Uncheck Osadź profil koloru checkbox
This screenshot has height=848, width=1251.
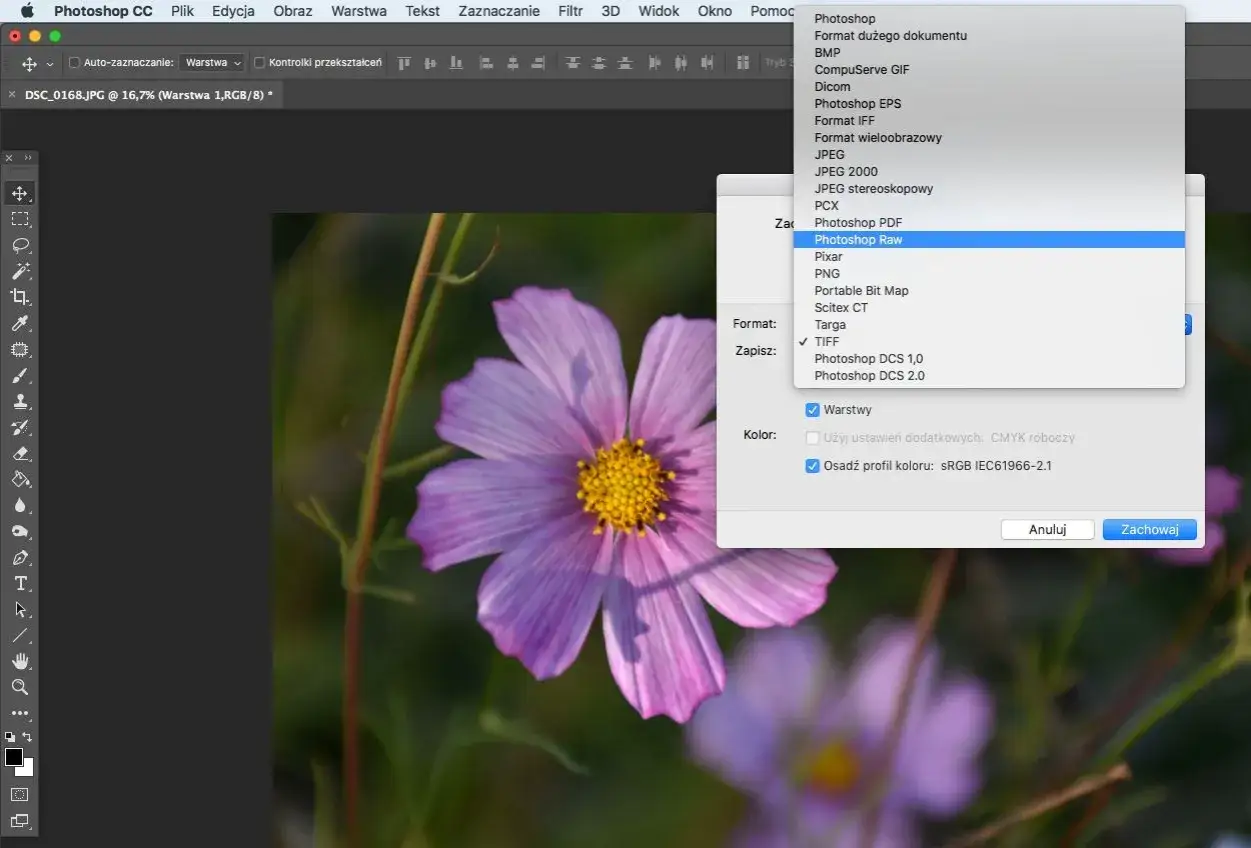812,466
